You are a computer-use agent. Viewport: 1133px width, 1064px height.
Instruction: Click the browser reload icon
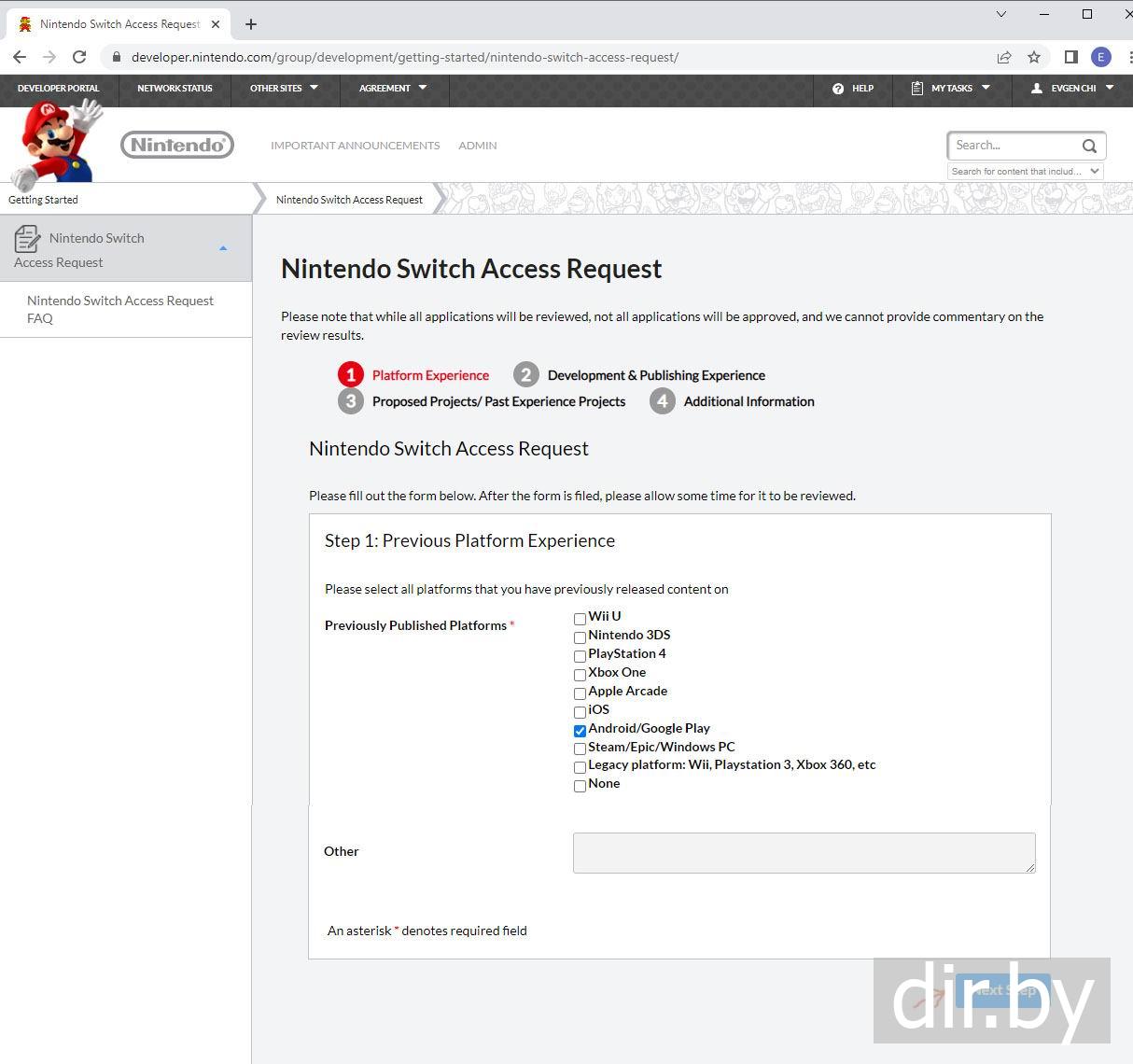[79, 57]
